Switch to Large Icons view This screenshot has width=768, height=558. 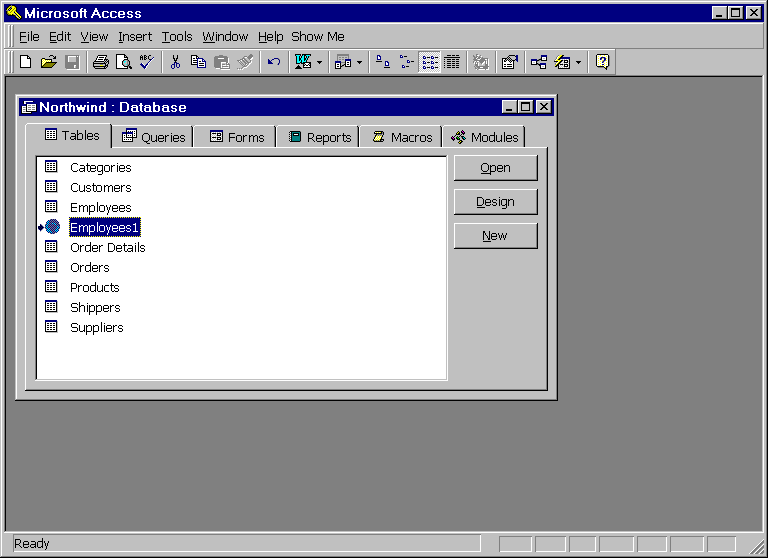383,62
